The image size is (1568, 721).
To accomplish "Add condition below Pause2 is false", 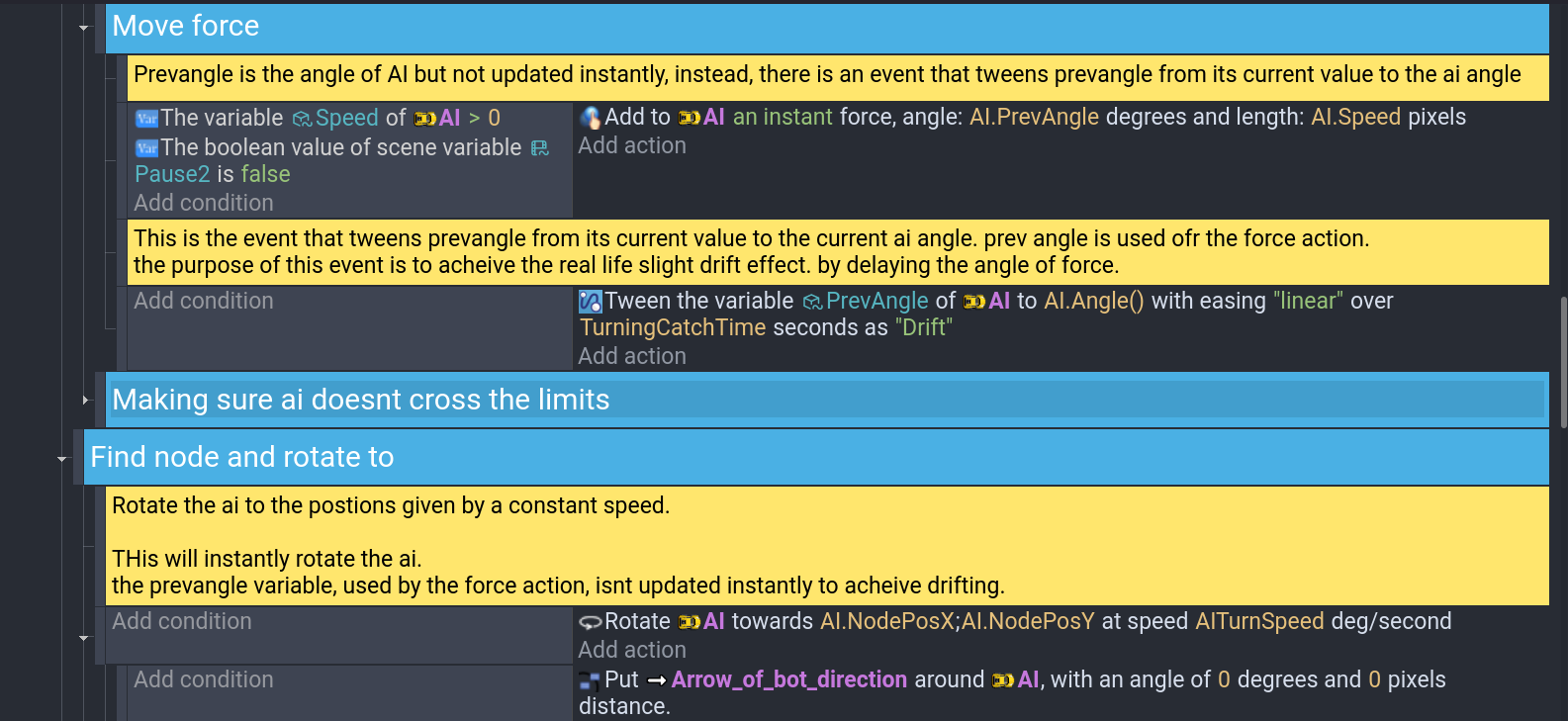I will click(204, 203).
